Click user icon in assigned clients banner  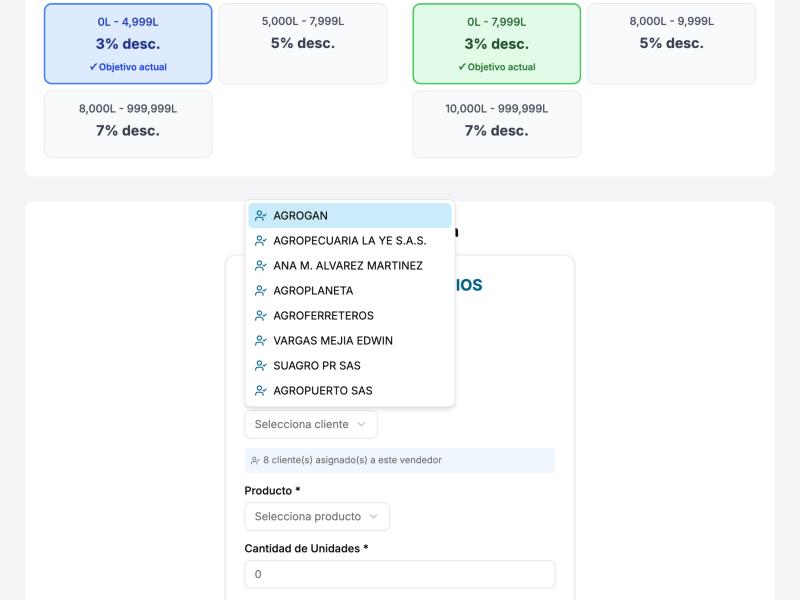[x=255, y=460]
